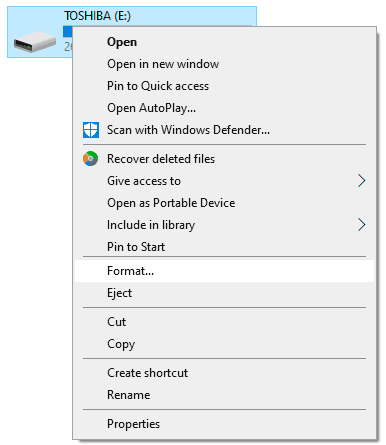The height and width of the screenshot is (445, 386).
Task: Choose Create shortcut
Action: tap(224, 373)
